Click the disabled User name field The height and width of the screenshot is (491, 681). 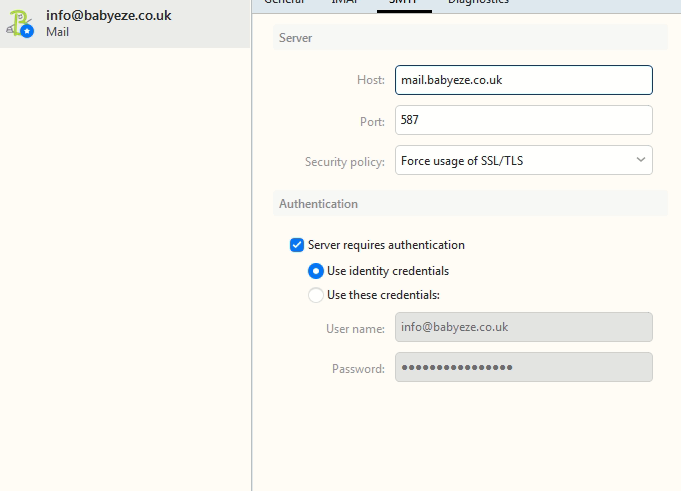click(x=523, y=327)
